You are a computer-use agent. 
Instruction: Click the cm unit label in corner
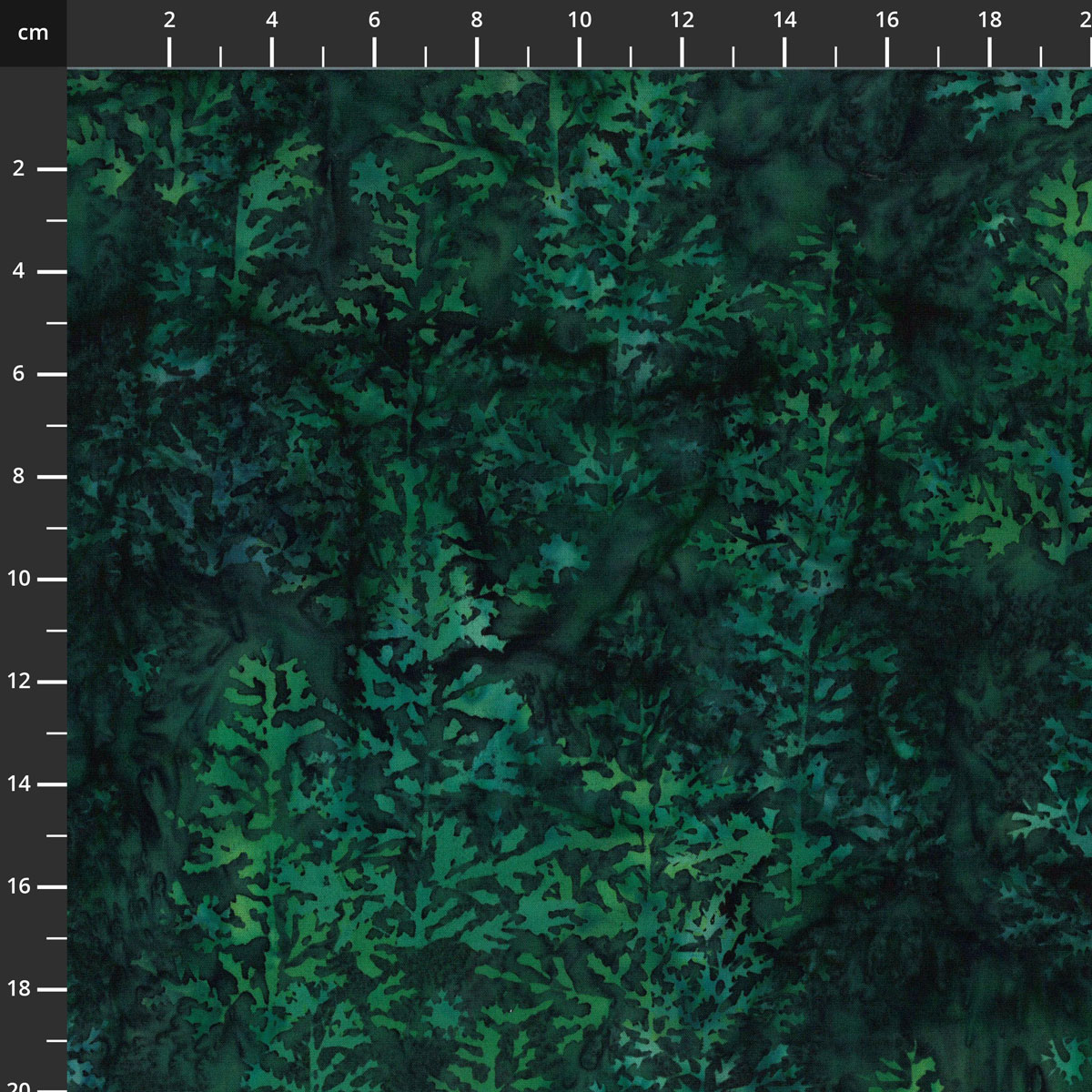tap(33, 33)
